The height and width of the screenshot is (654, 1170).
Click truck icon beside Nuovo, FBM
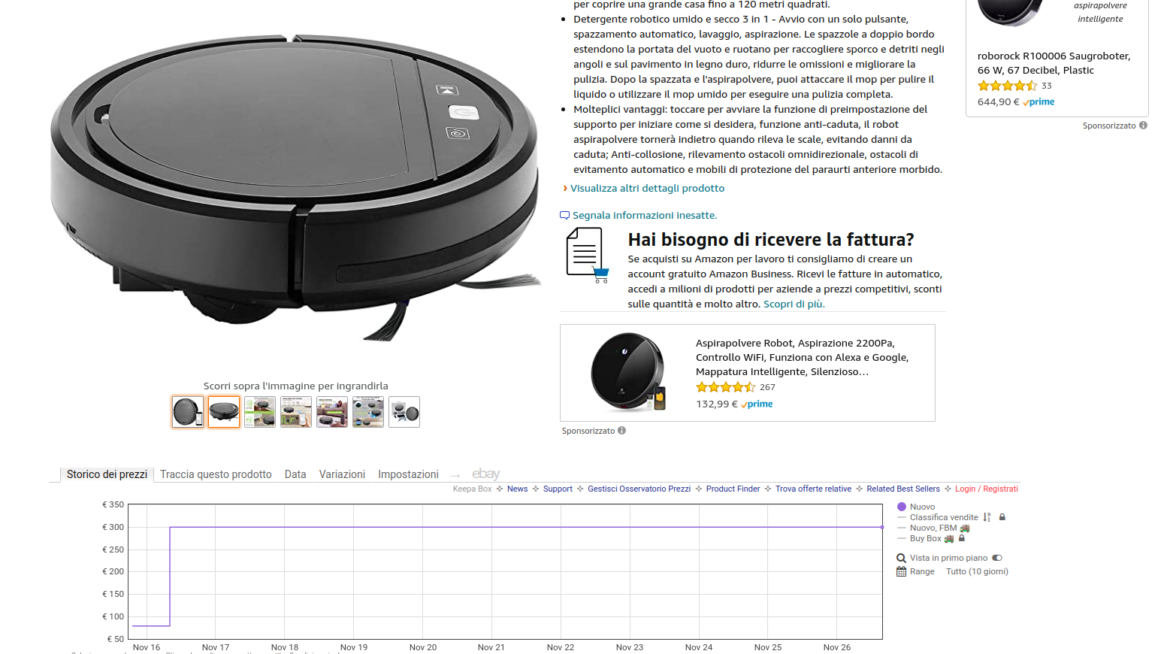(965, 528)
